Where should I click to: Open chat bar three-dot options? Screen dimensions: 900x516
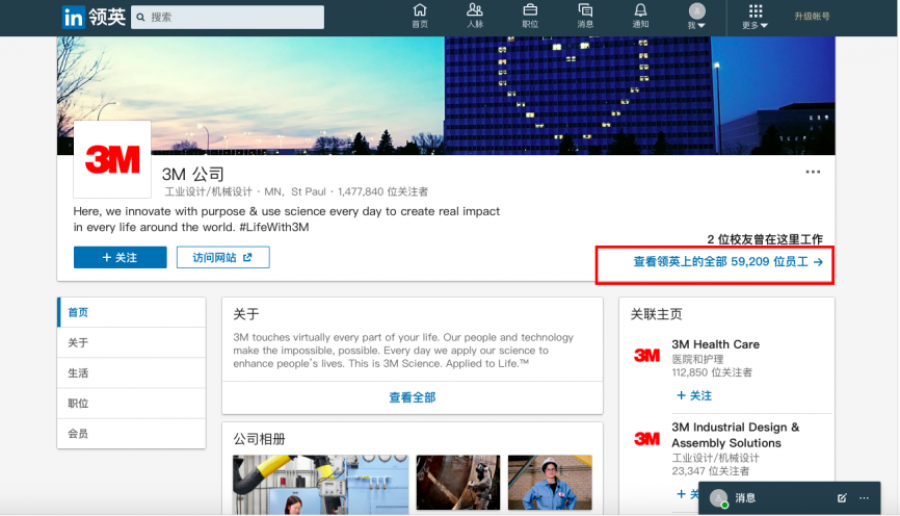coord(864,498)
